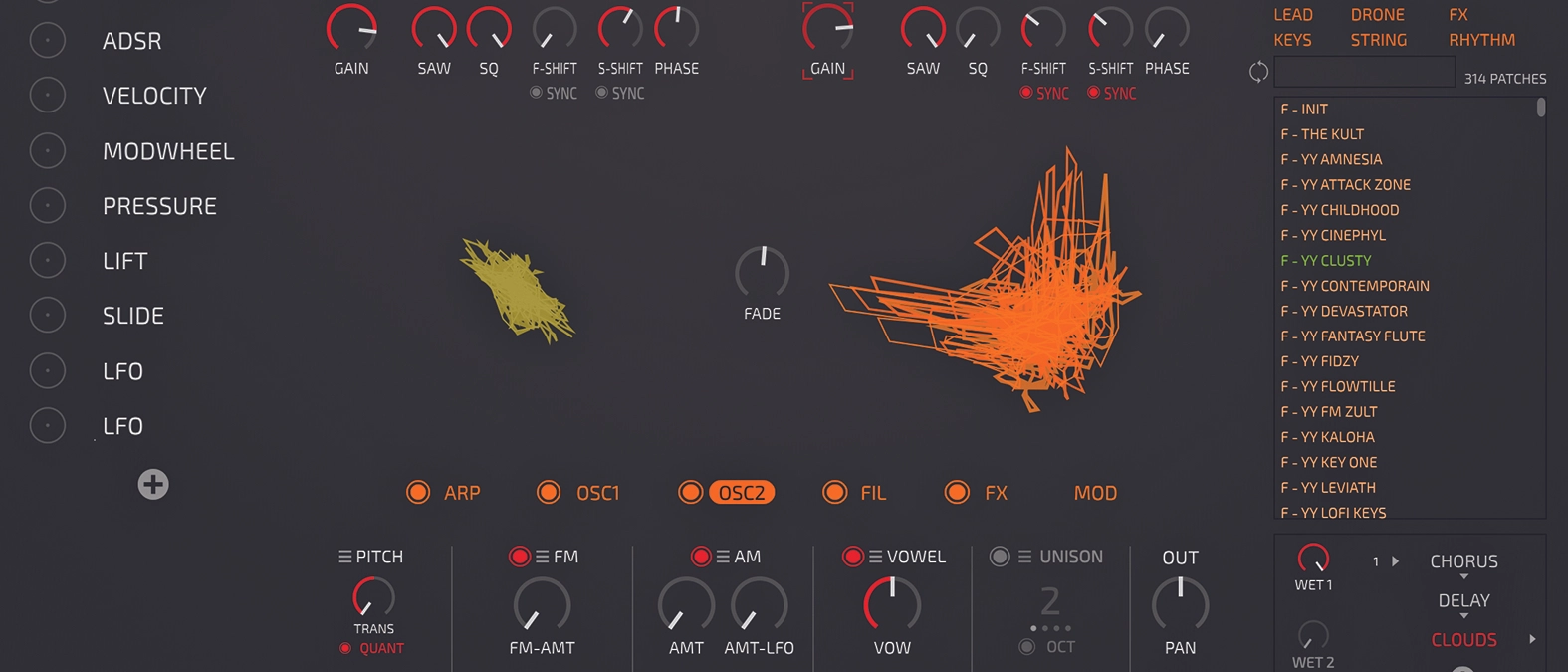Open the MOD tab
The height and width of the screenshot is (672, 1568).
point(1095,493)
